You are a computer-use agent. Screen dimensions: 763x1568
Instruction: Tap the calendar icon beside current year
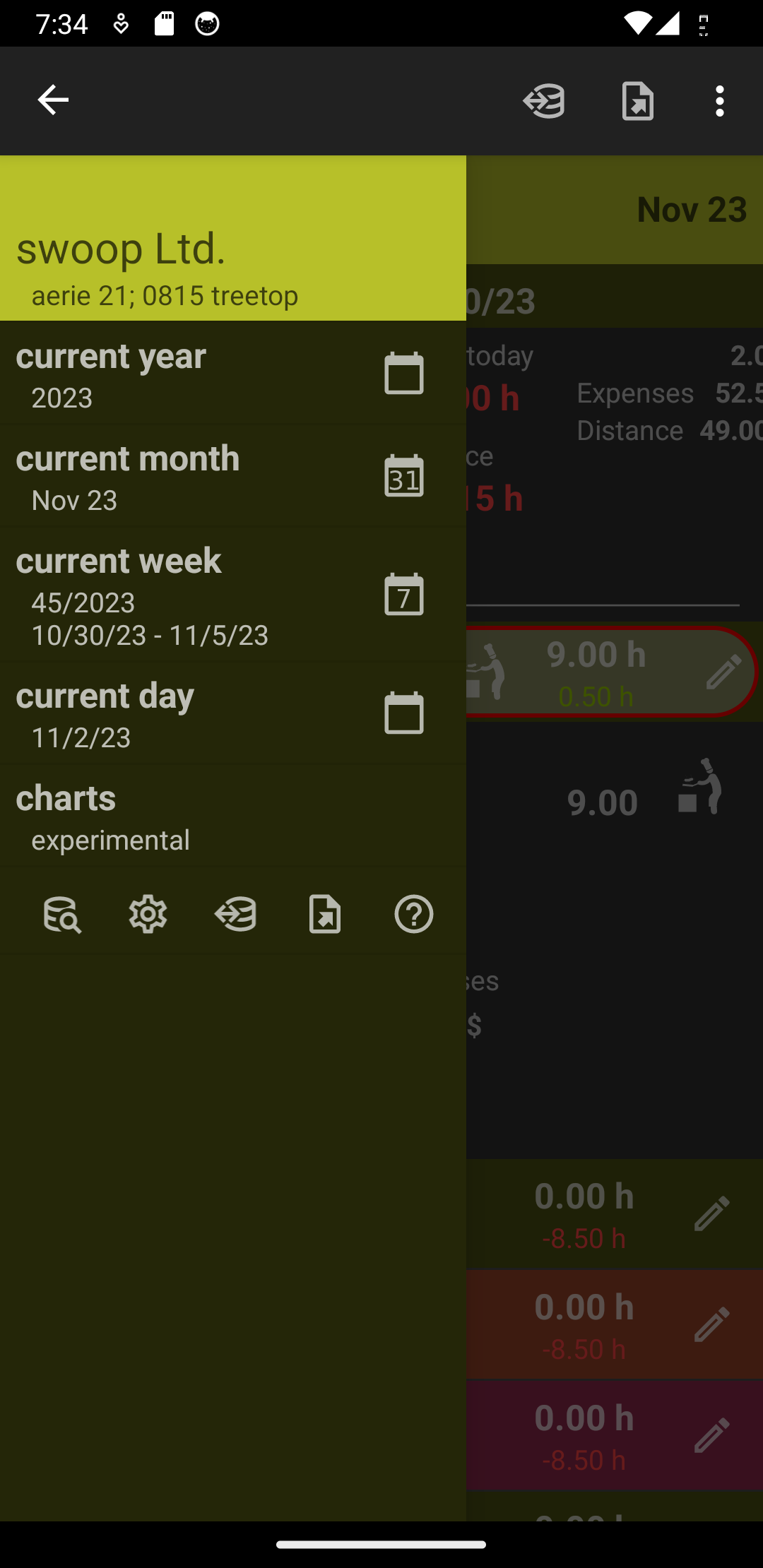point(404,373)
